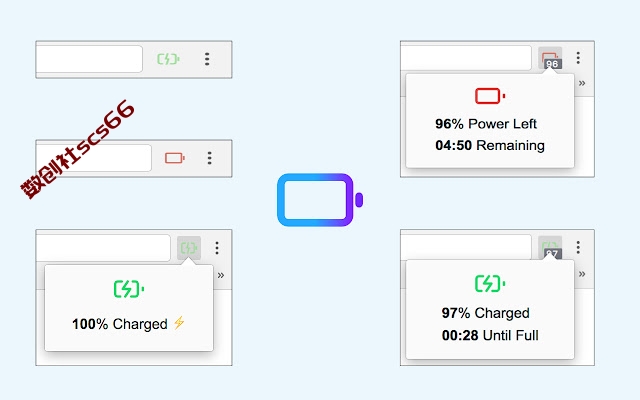The image size is (640, 400).
Task: Click the 00:28 Until Full text
Action: tap(490, 335)
